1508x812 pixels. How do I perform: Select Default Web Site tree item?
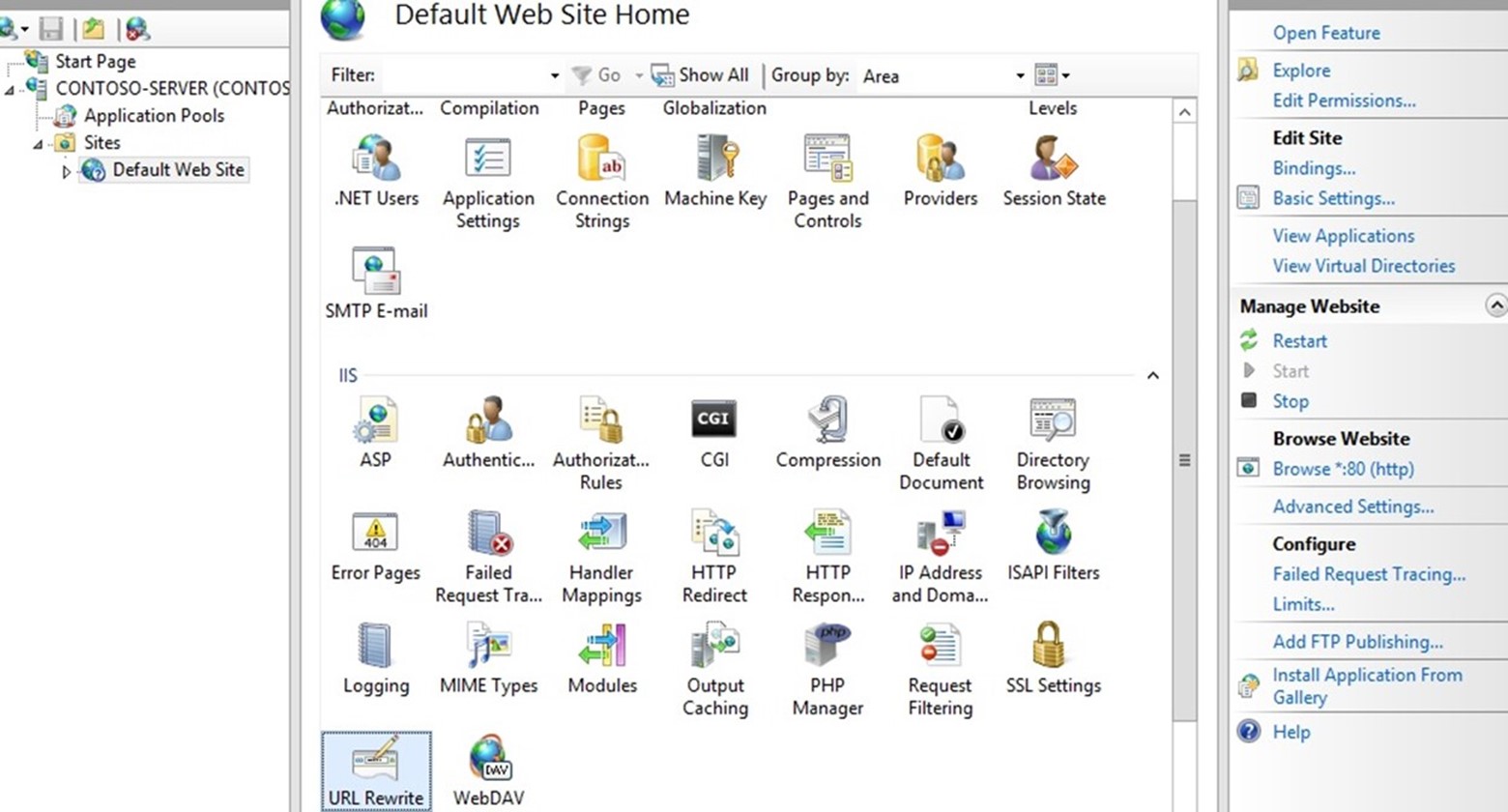pos(178,169)
